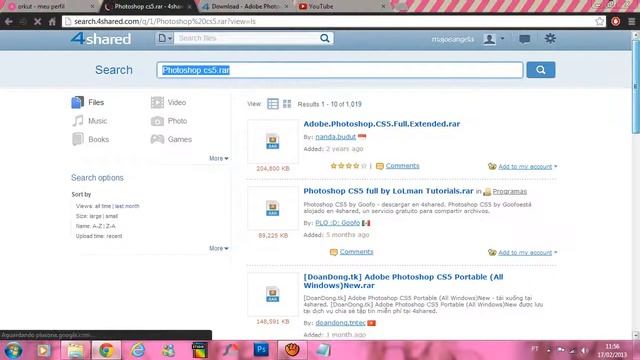Switch to grid view

pyautogui.click(x=287, y=104)
